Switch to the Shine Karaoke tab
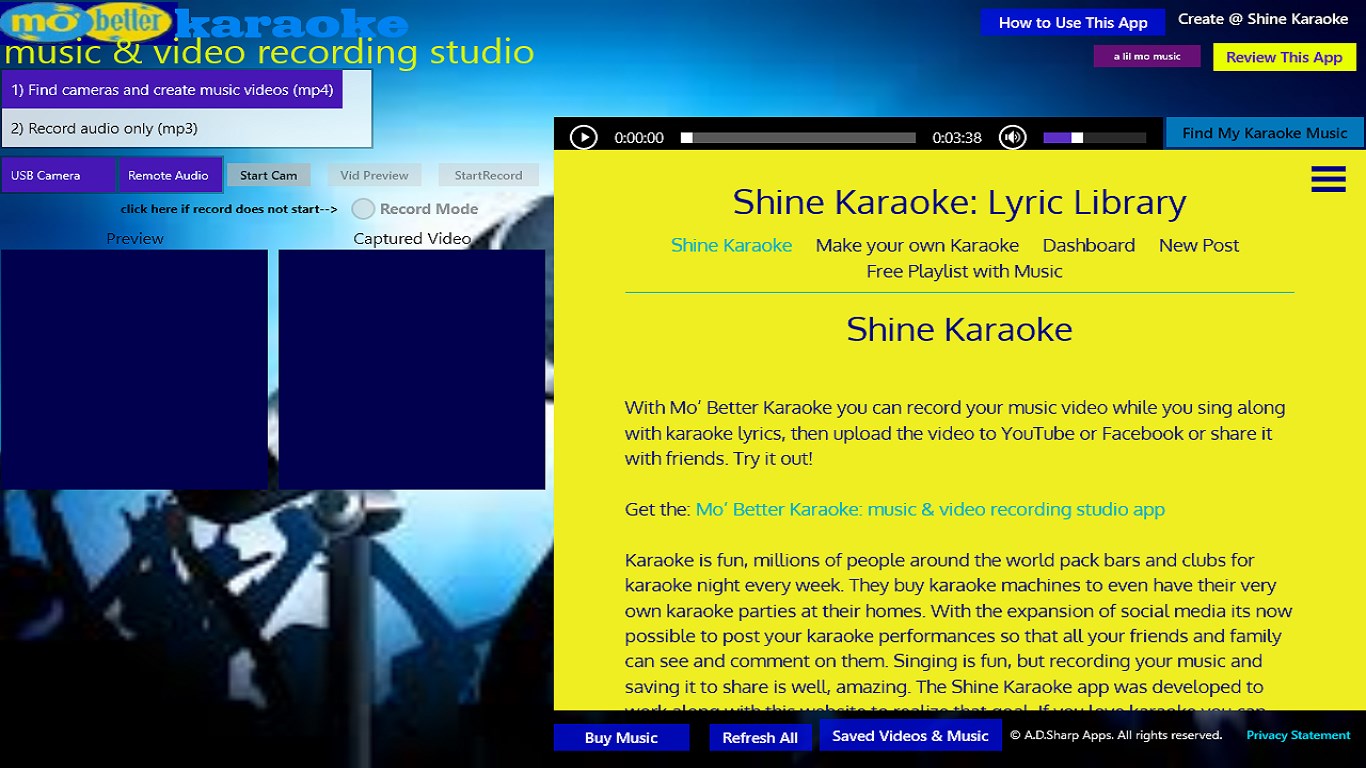This screenshot has height=768, width=1366. coord(731,245)
